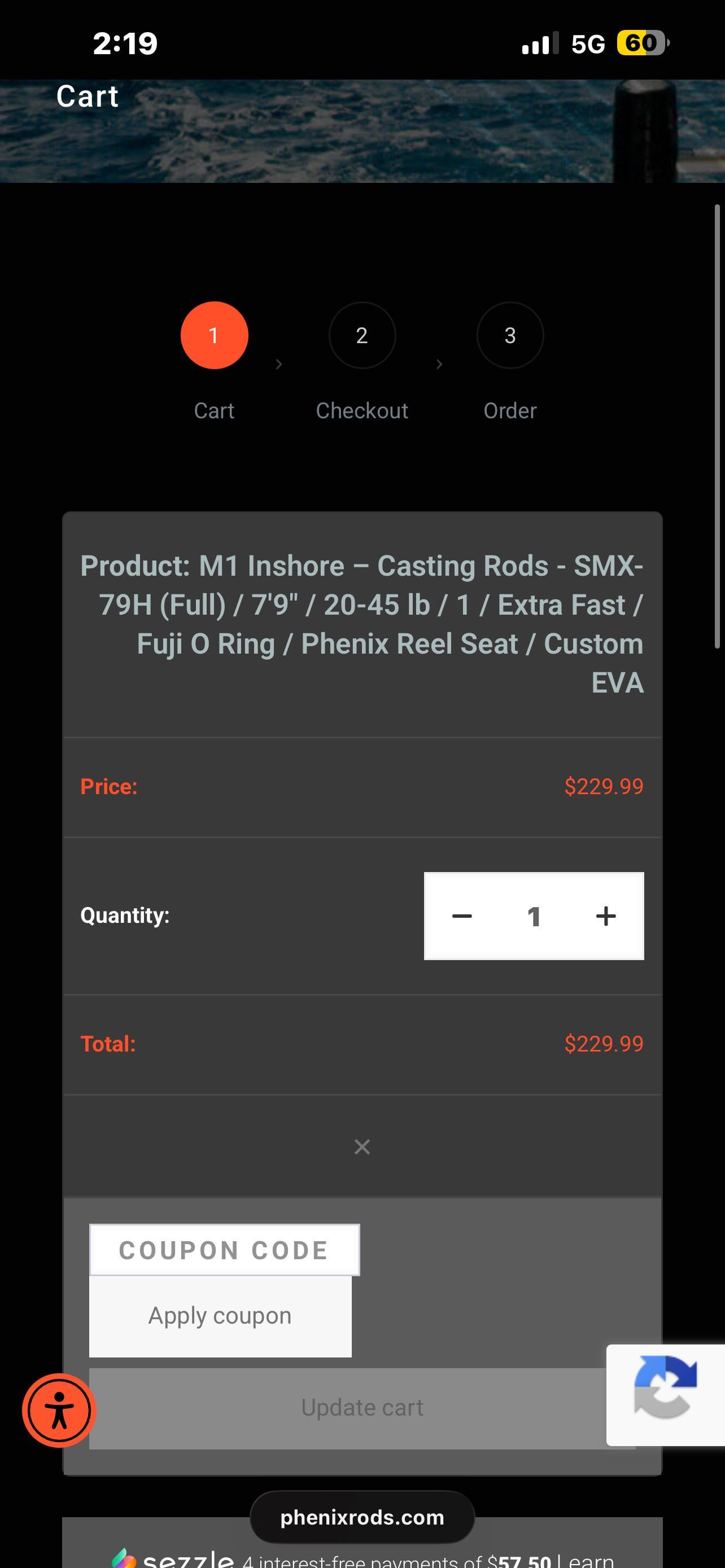The width and height of the screenshot is (725, 1568).
Task: Tap the arrow between Cart and Checkout
Action: pyautogui.click(x=279, y=364)
